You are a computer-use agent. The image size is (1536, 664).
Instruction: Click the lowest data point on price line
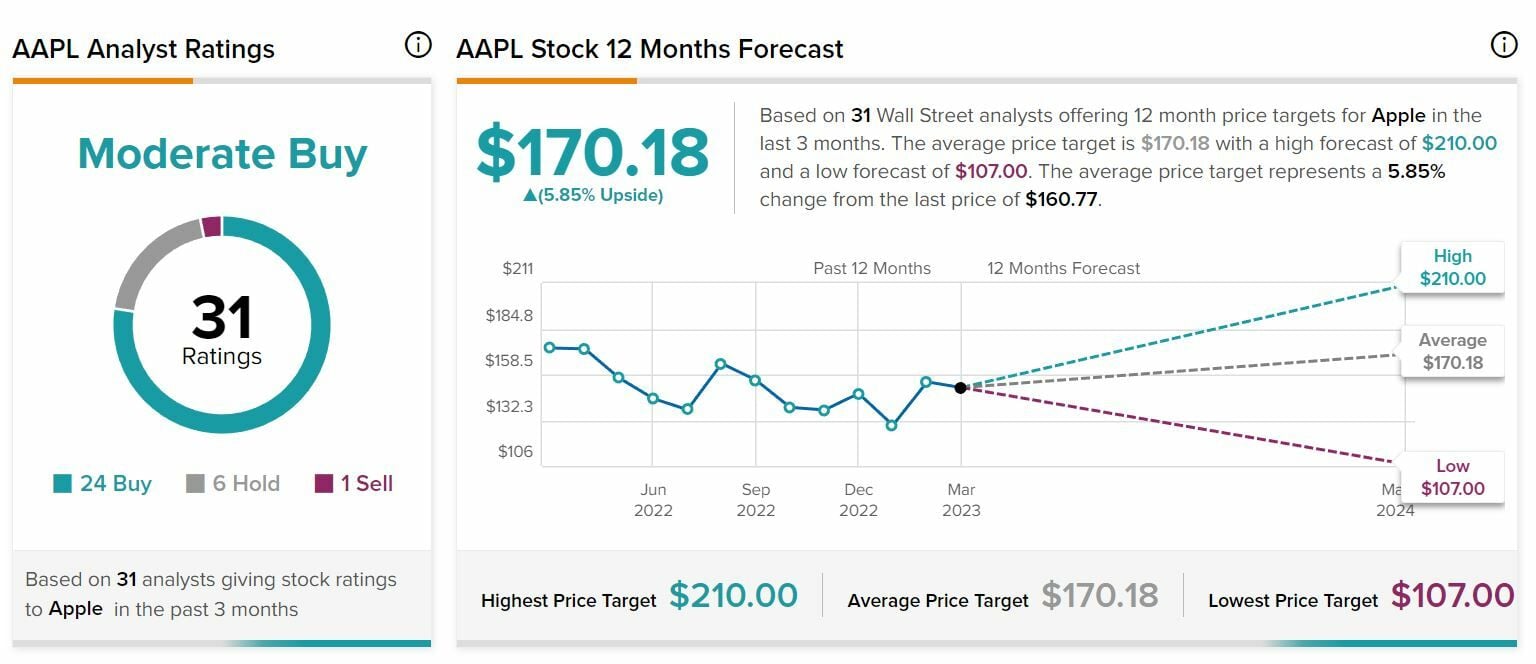[x=891, y=426]
